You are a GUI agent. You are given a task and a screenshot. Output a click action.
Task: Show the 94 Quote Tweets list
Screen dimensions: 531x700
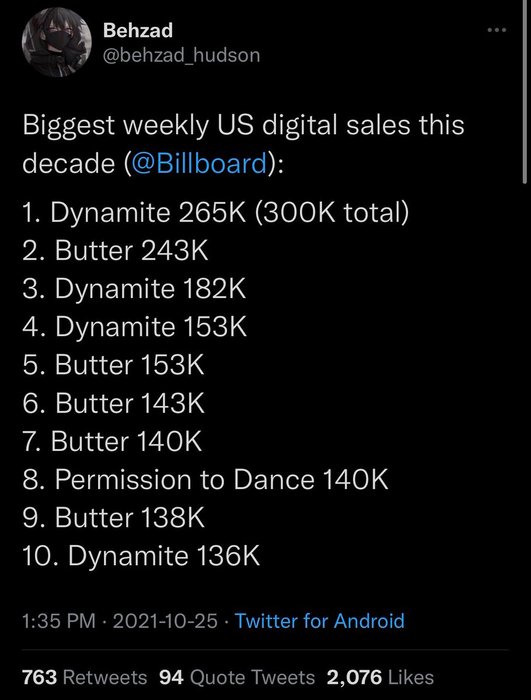click(237, 677)
